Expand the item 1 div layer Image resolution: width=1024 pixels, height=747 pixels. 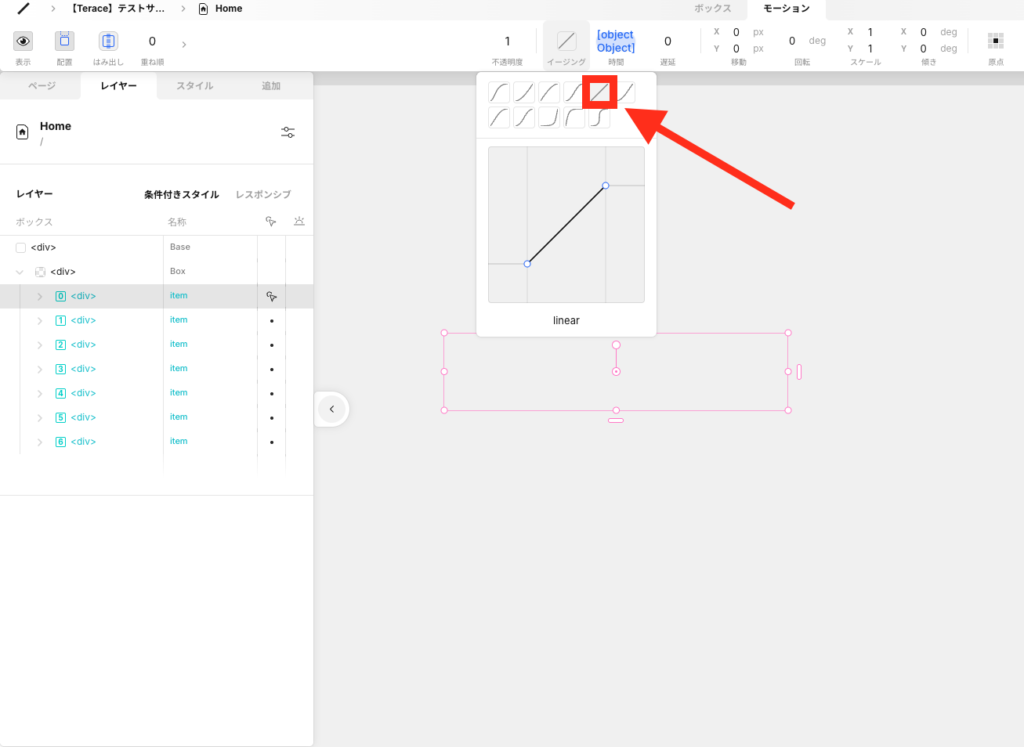40,321
